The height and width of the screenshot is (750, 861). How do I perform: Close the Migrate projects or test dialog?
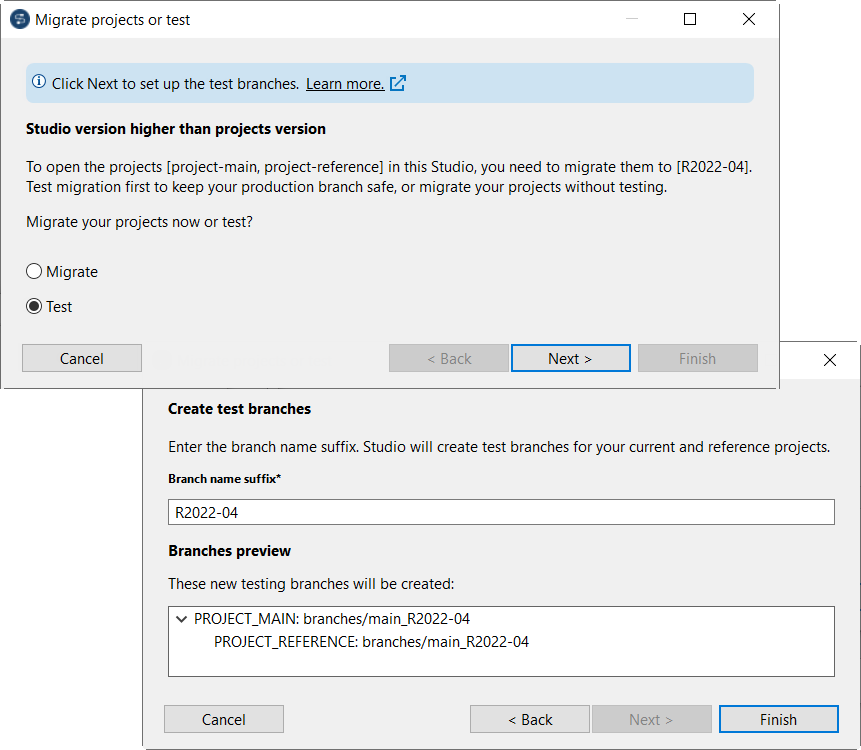(749, 20)
